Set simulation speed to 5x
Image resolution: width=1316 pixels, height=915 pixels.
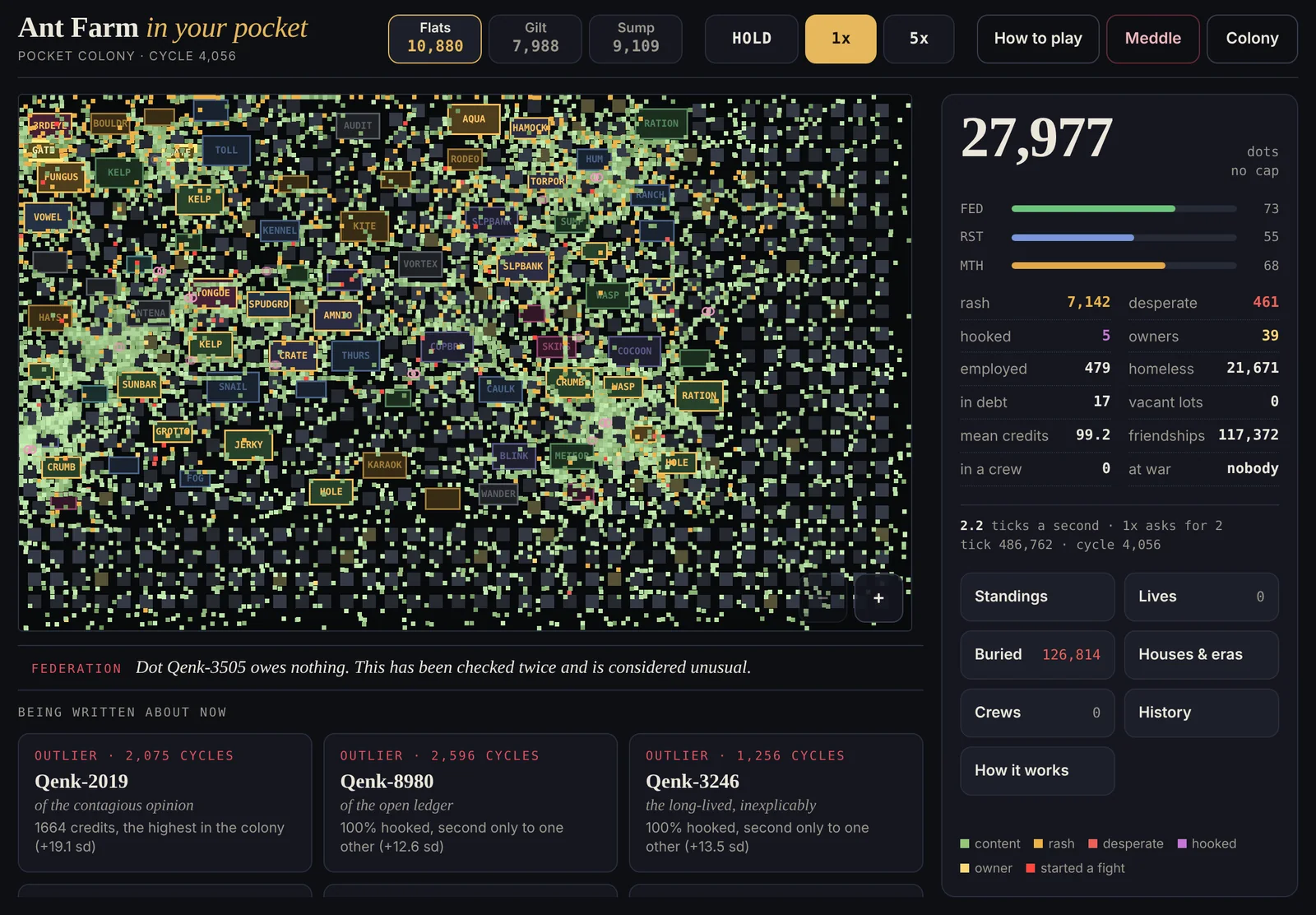click(x=919, y=39)
